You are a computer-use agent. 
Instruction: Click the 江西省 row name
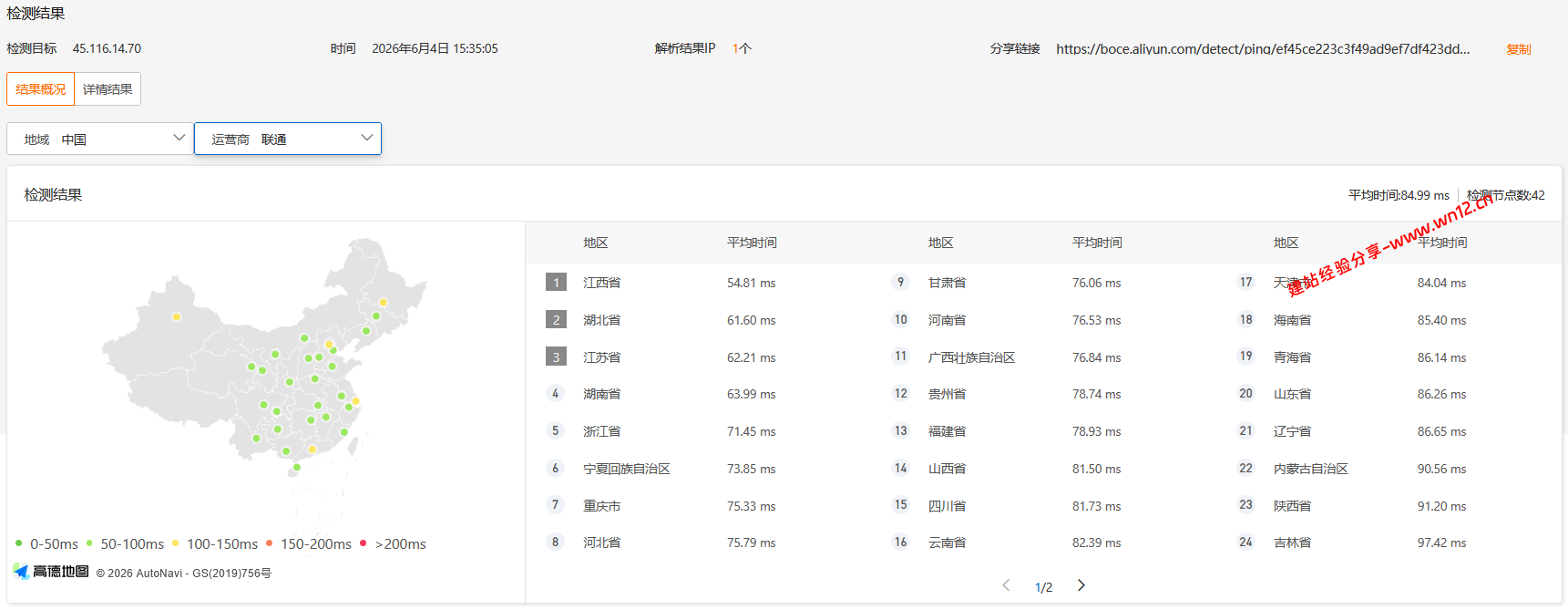click(x=602, y=284)
